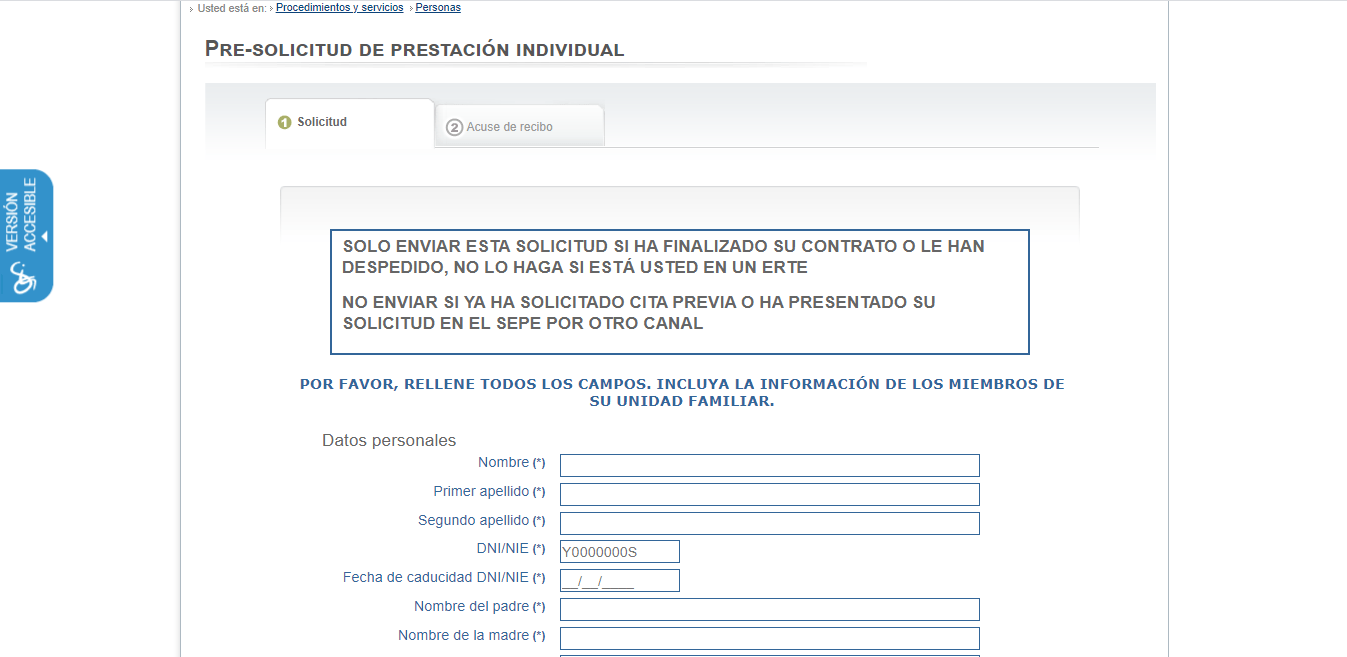
Task: Click into the Primer apellido field
Action: point(770,494)
